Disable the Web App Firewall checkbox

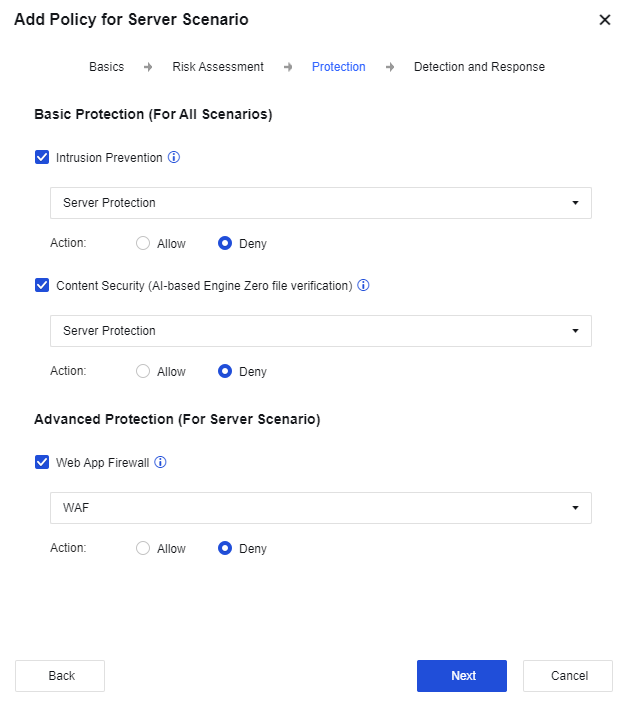[x=42, y=463]
